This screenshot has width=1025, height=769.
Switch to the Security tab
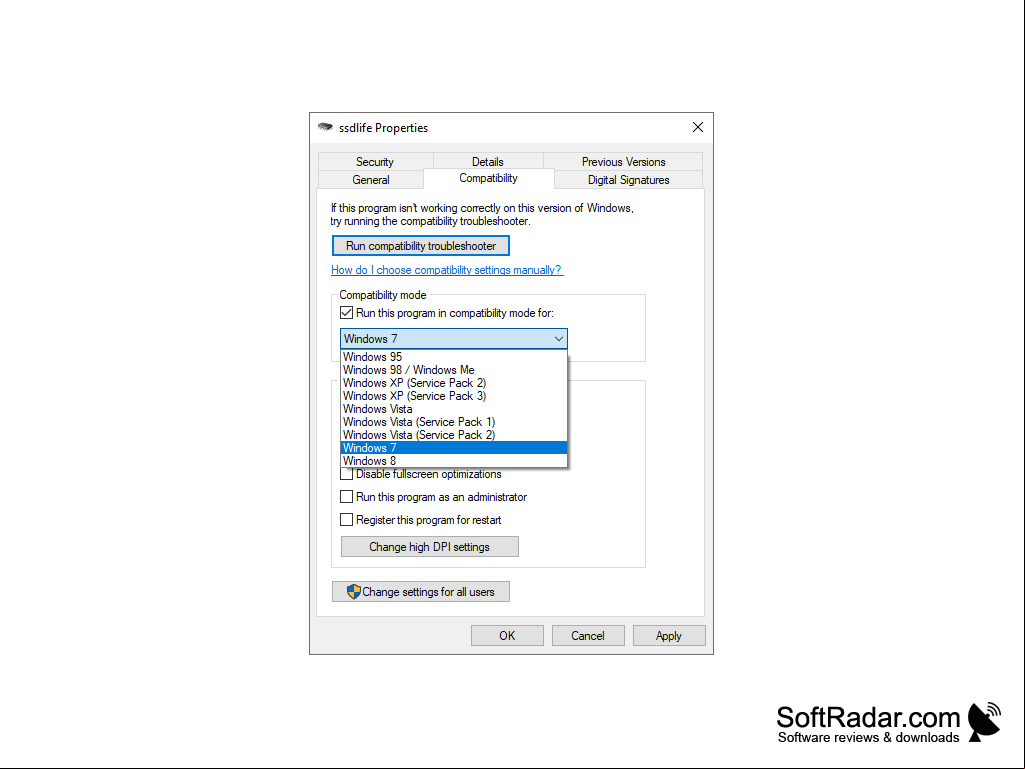point(375,162)
